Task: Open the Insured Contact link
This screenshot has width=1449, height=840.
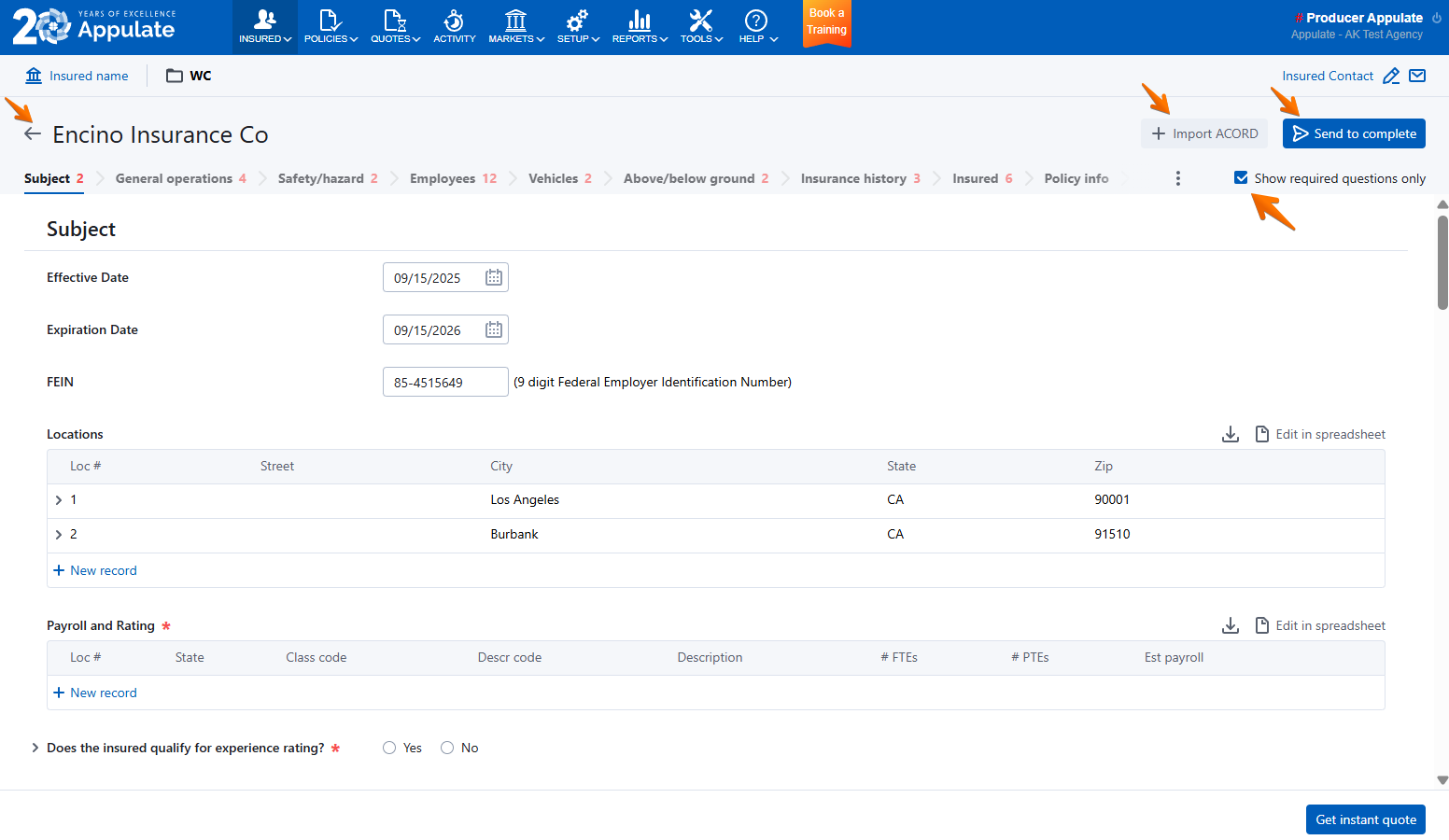Action: pos(1328,76)
